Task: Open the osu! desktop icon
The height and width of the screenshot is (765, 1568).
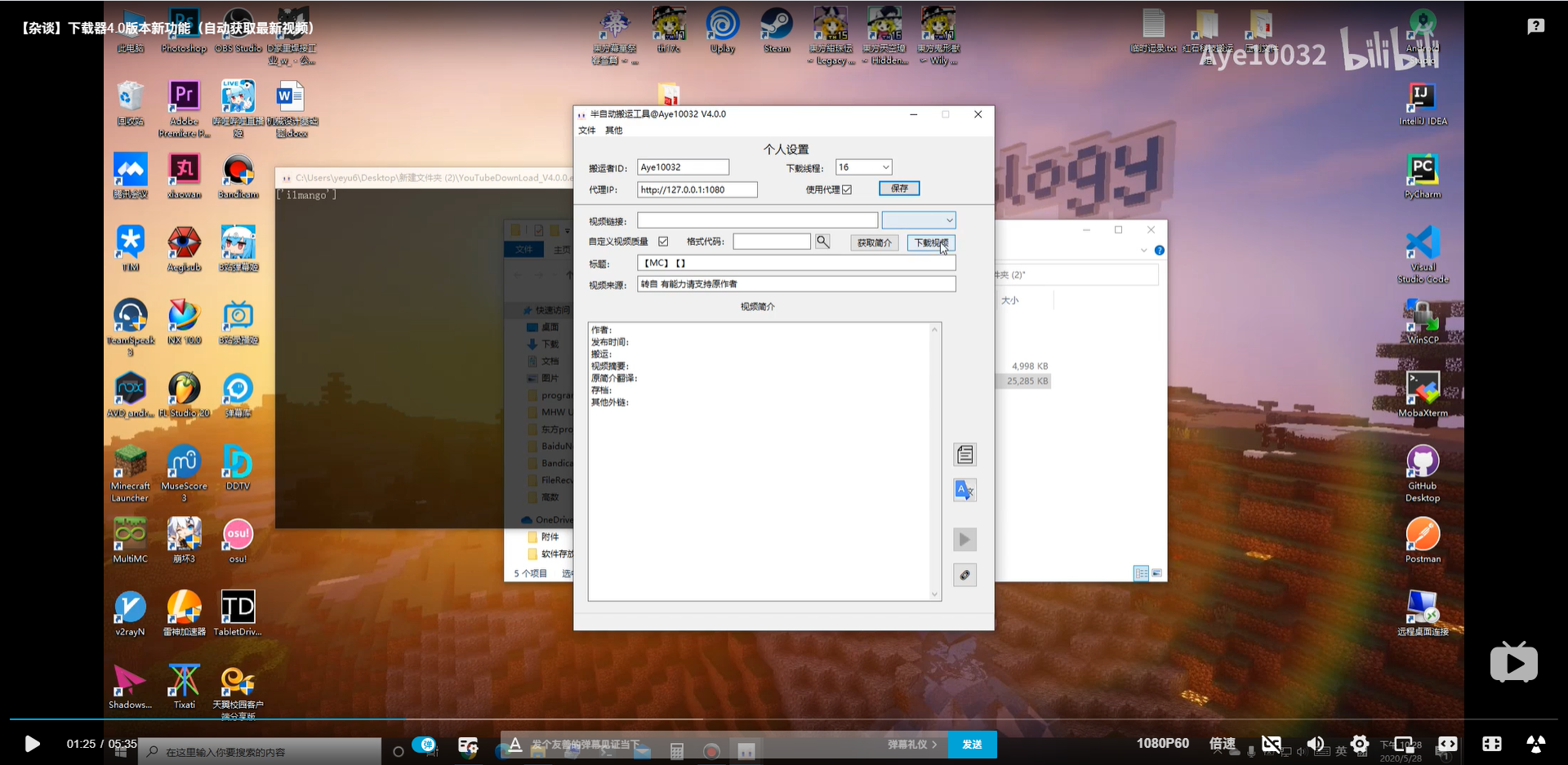Action: (238, 540)
